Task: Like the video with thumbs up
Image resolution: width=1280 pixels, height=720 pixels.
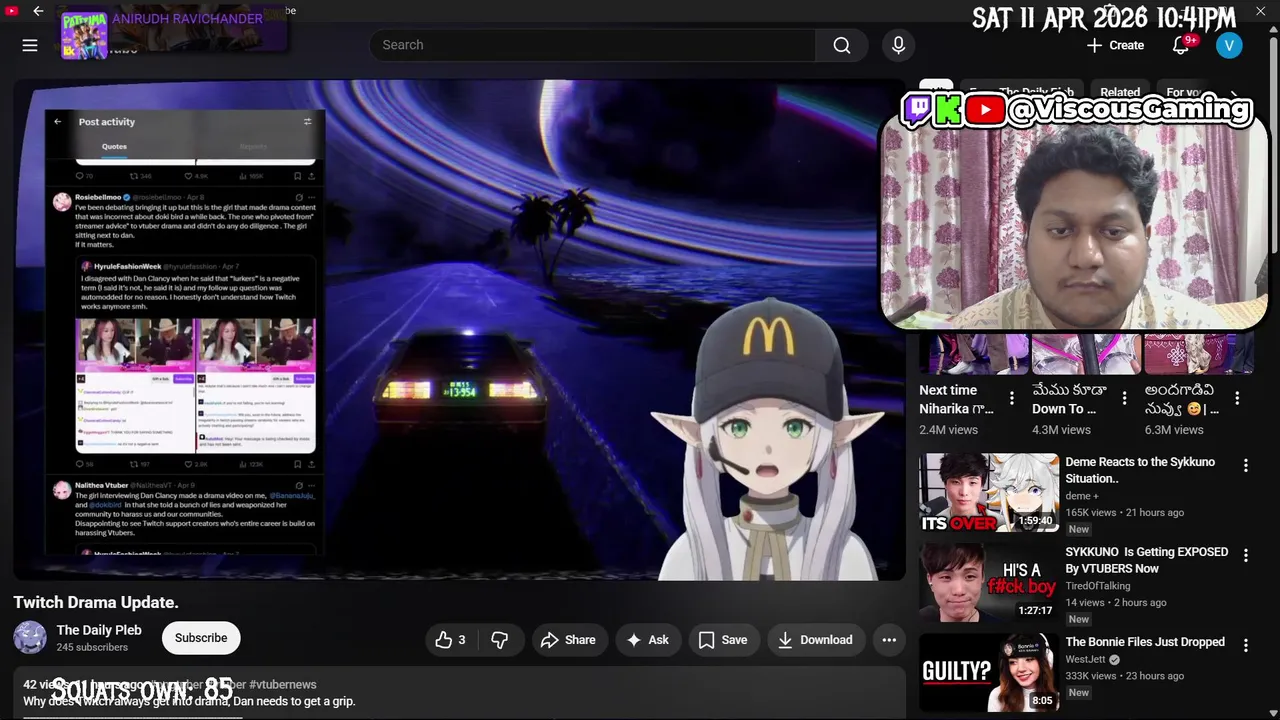Action: coord(451,640)
